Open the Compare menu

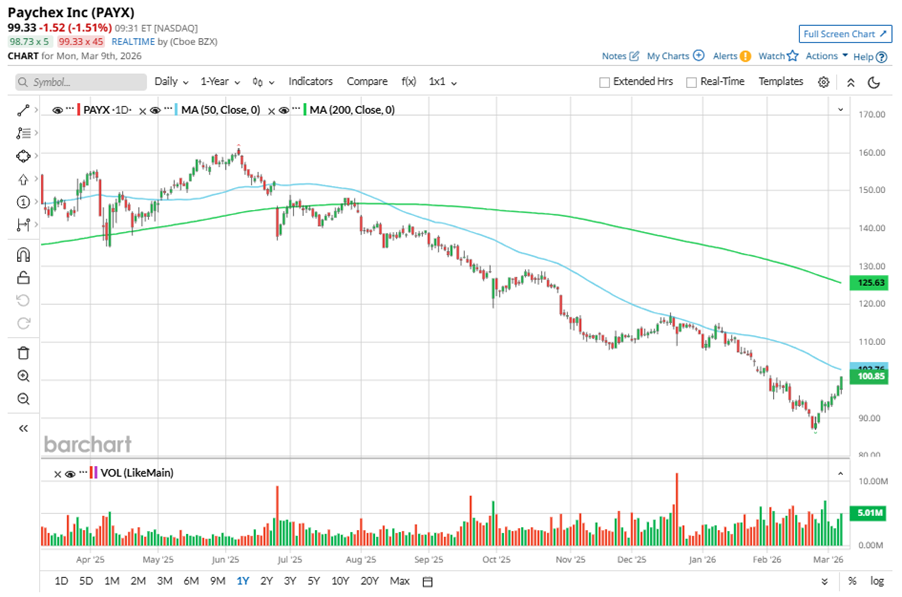click(x=367, y=82)
